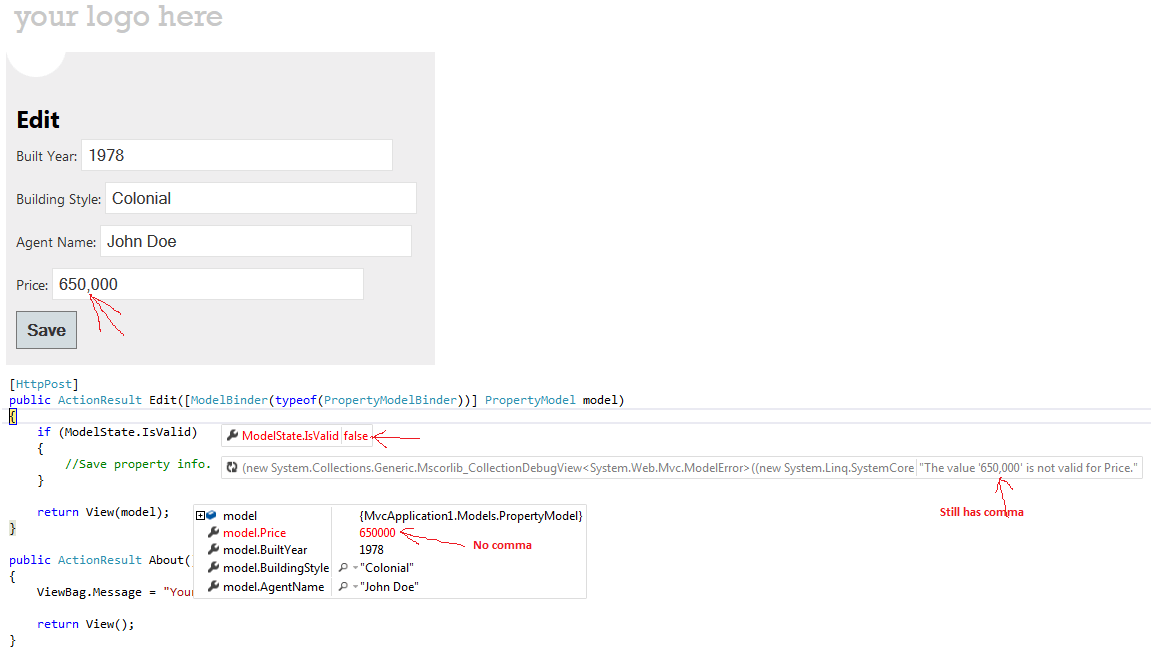1157x666 pixels.
Task: Open the visualizer dropdown beside "Colonial"
Action: tap(354, 568)
